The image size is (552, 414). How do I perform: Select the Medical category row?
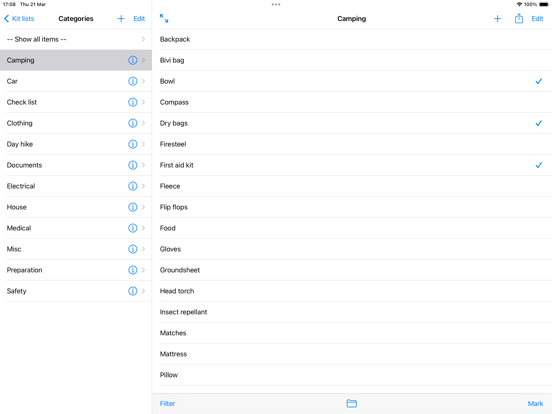pyautogui.click(x=76, y=228)
